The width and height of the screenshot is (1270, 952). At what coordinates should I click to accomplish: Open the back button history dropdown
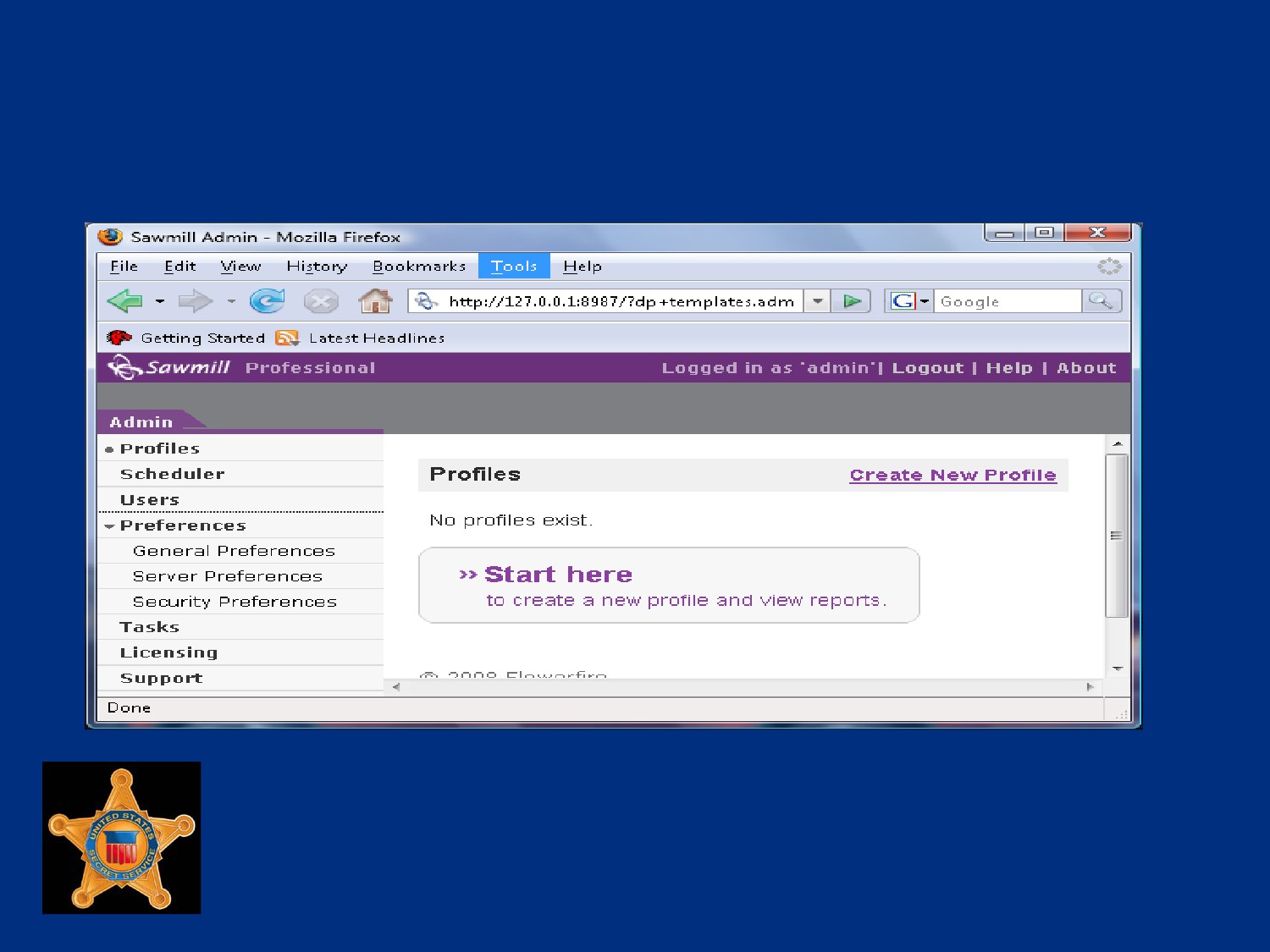click(159, 301)
